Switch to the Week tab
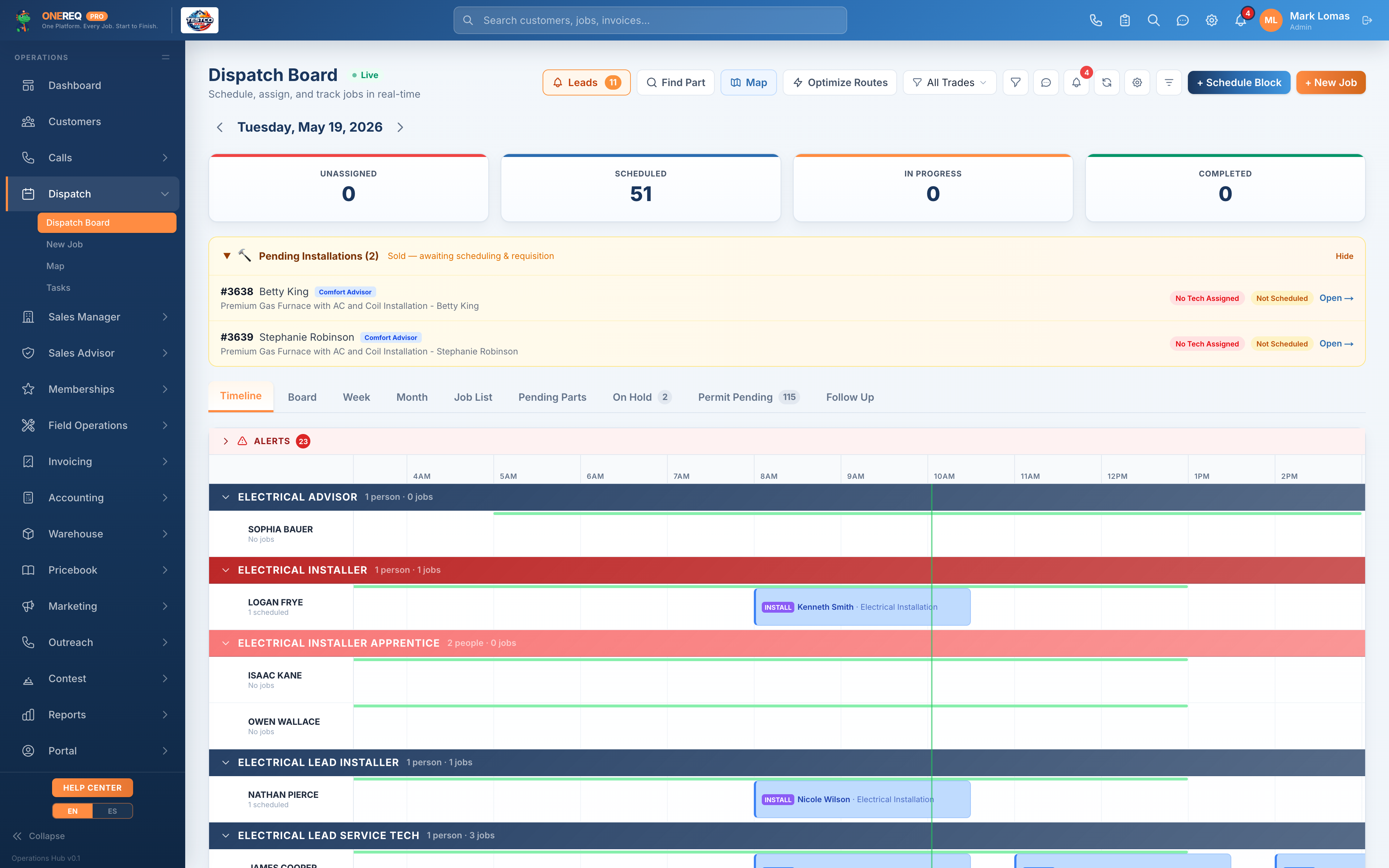Image resolution: width=1389 pixels, height=868 pixels. (x=356, y=397)
